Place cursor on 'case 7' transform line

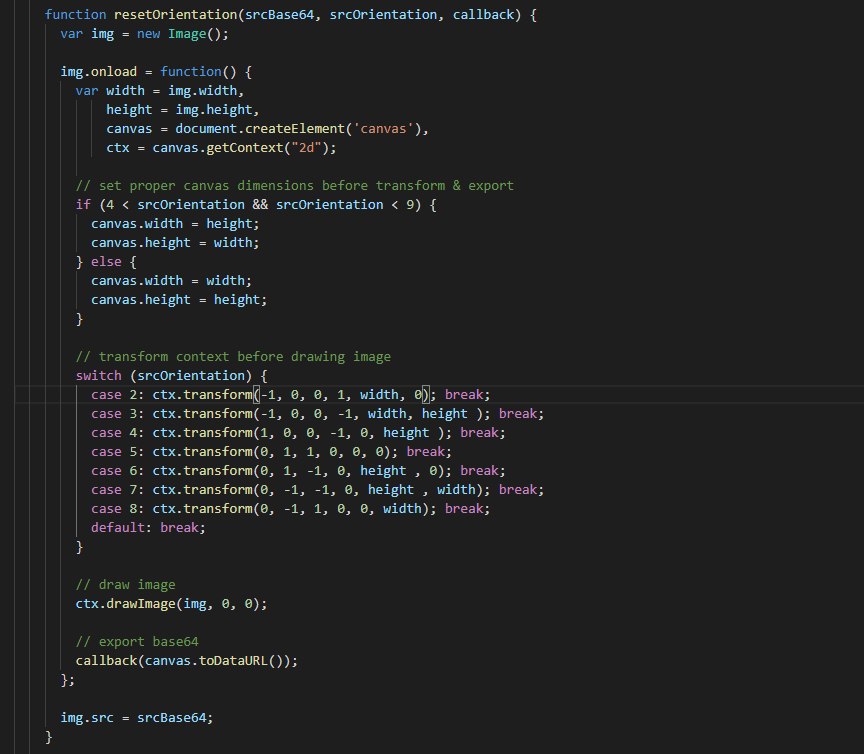click(x=317, y=491)
